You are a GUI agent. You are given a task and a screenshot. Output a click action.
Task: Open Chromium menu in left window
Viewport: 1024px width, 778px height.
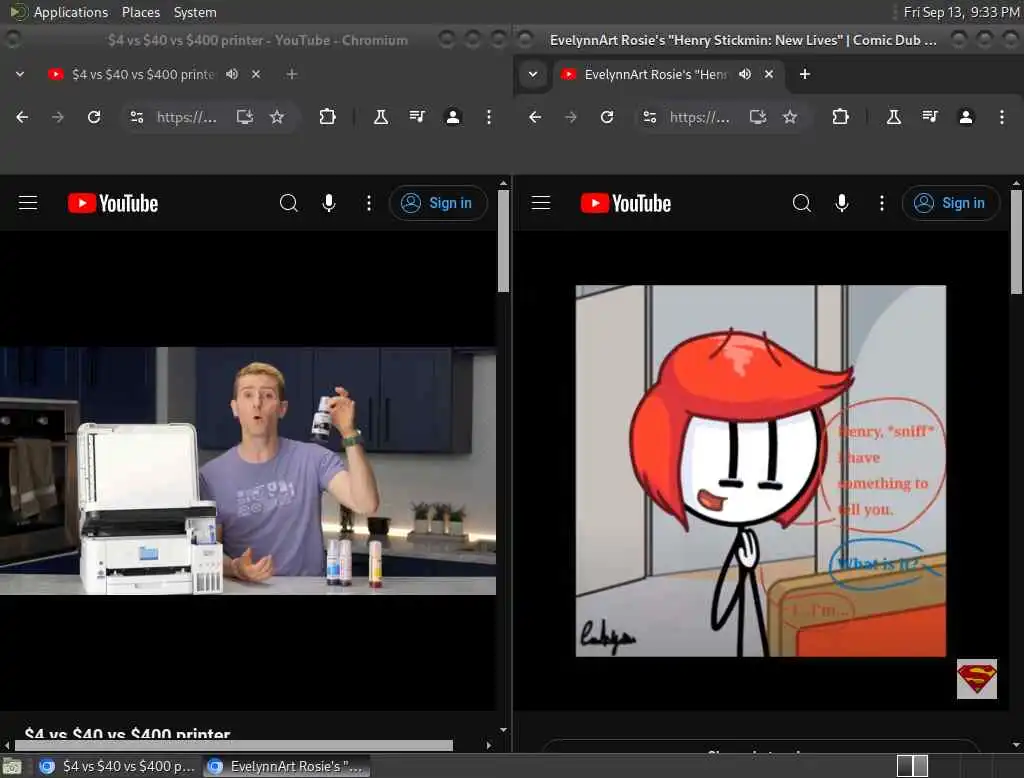point(488,117)
